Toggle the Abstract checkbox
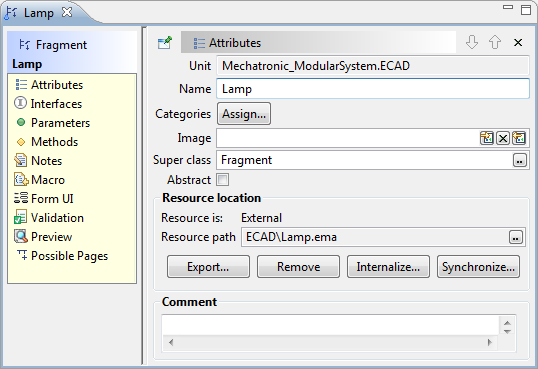The height and width of the screenshot is (369, 538). point(222,180)
